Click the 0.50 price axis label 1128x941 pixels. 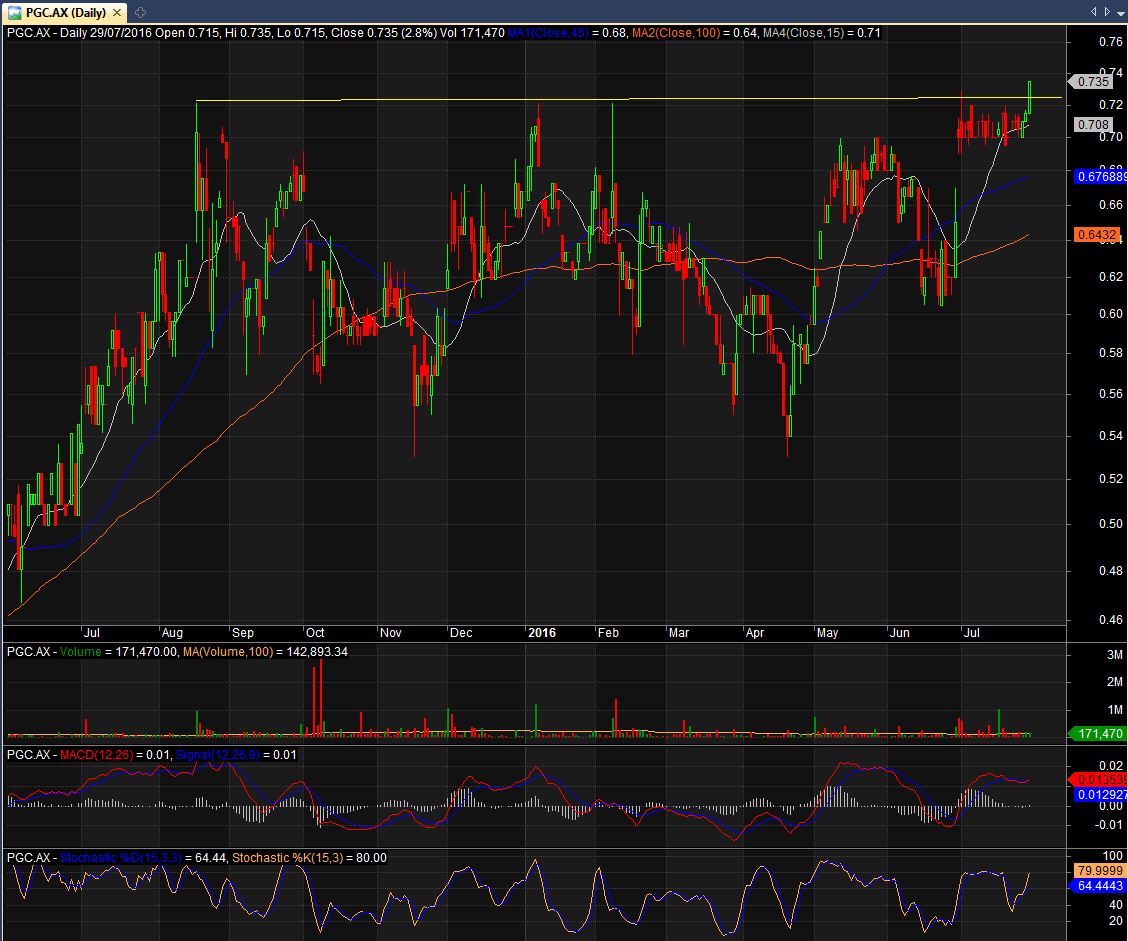(x=1111, y=524)
